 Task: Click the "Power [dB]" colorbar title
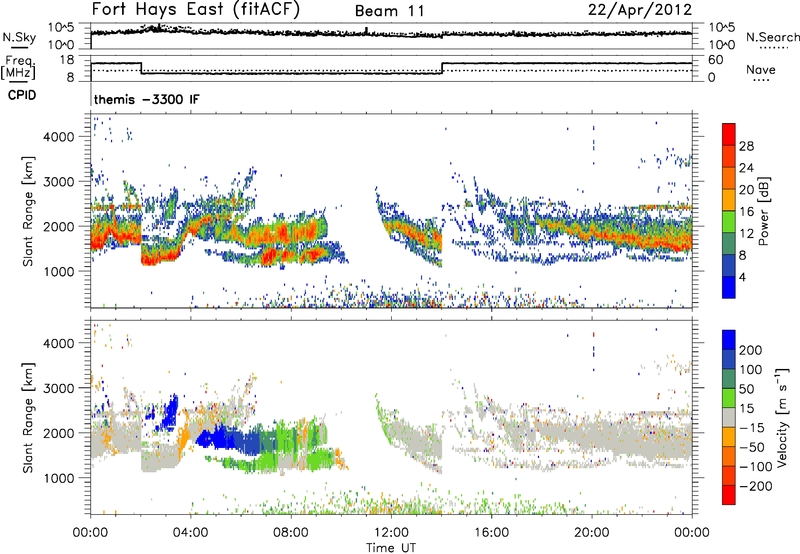click(x=764, y=211)
